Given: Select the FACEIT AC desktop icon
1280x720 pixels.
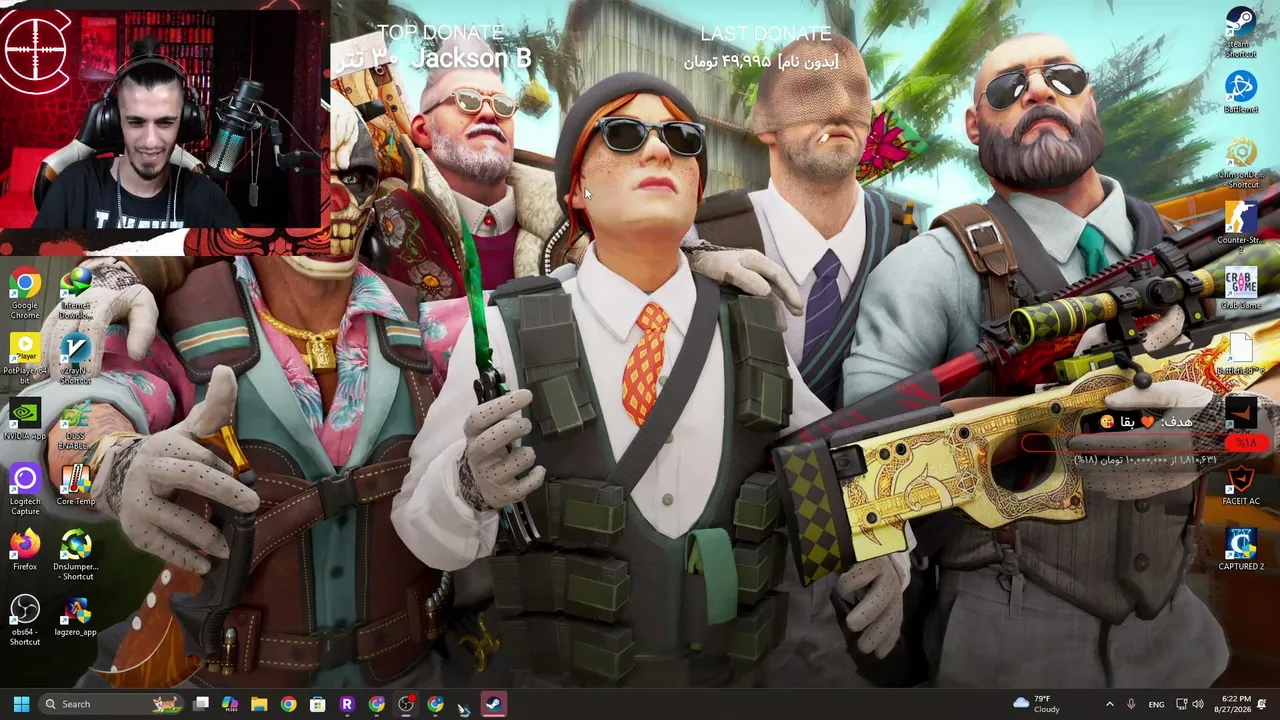Looking at the screenshot, I should point(1241,486).
